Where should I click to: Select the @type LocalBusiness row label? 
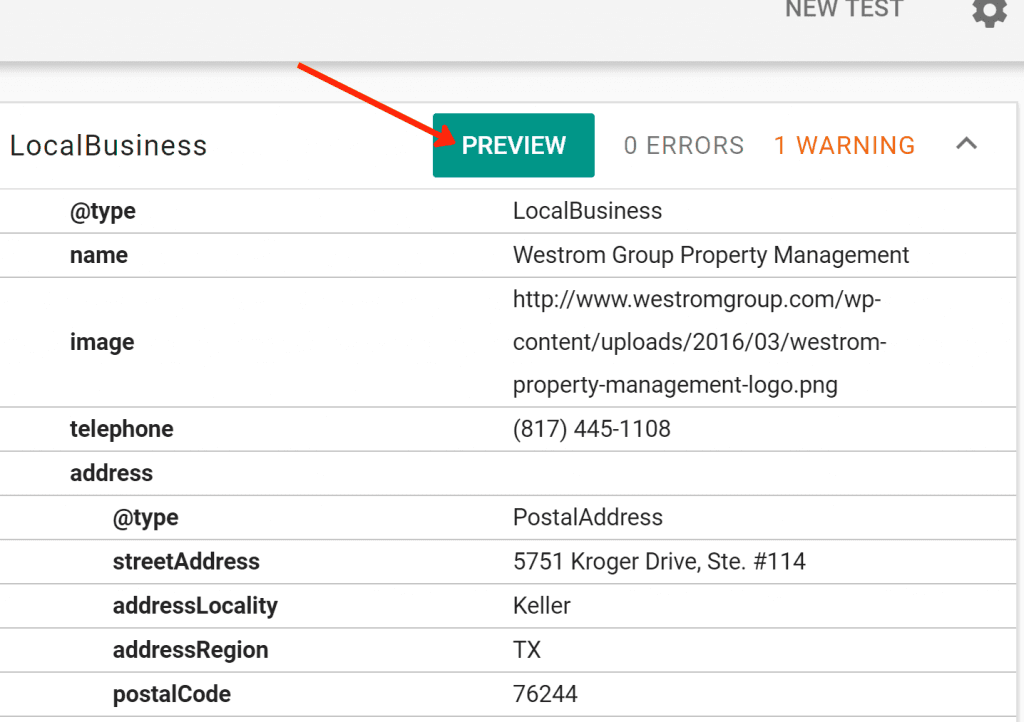coord(102,211)
